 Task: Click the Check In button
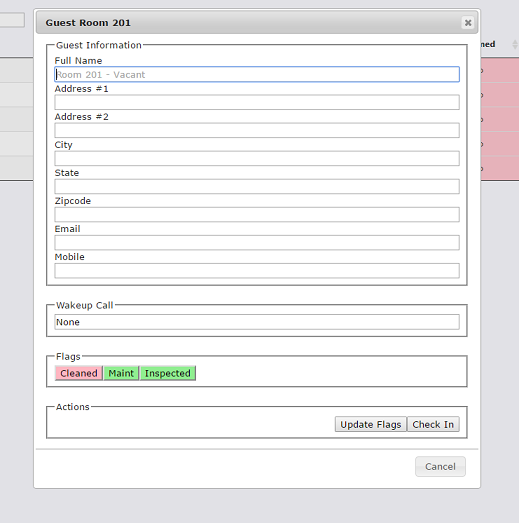[433, 424]
